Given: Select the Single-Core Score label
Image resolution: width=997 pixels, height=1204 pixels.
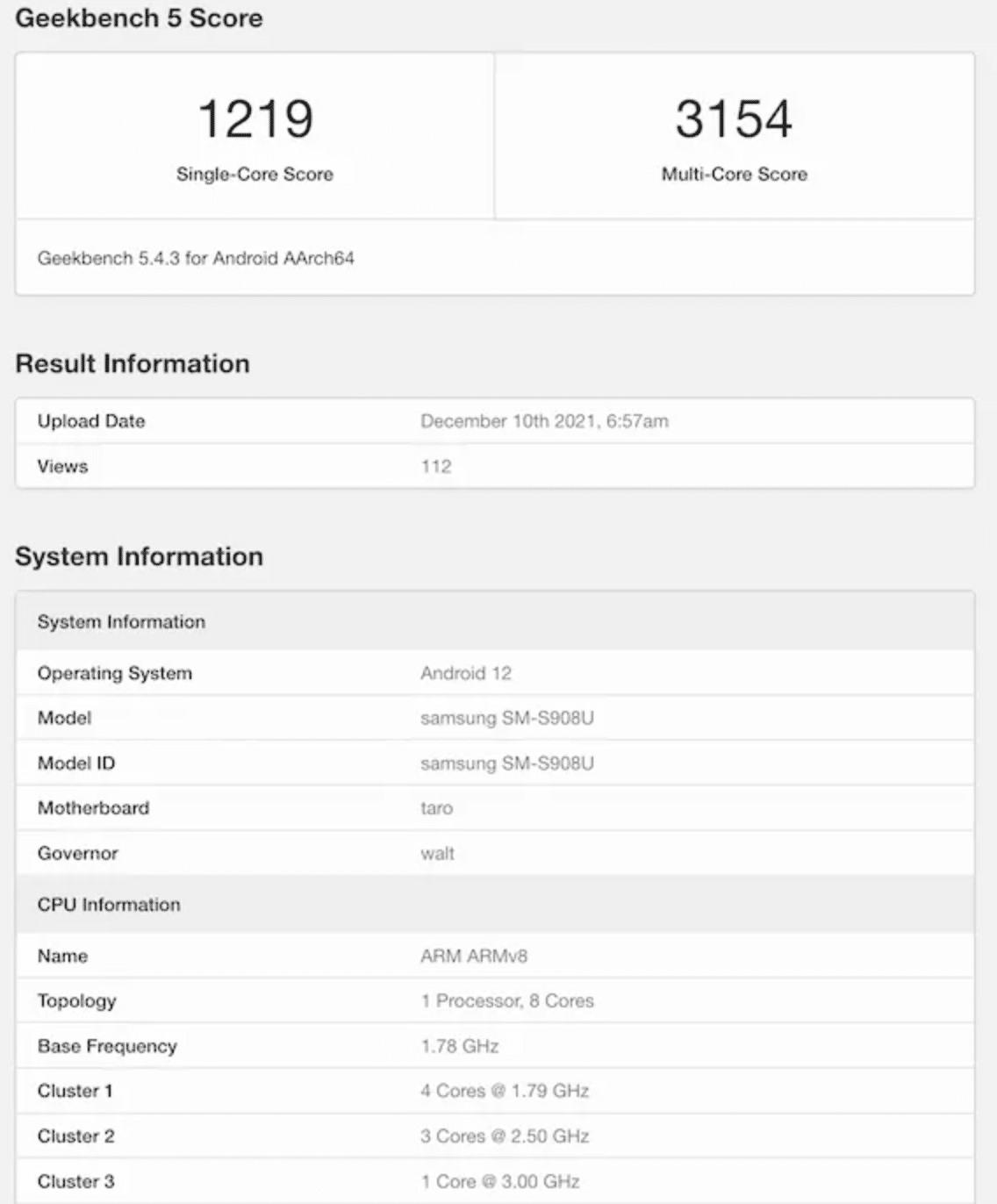Looking at the screenshot, I should pyautogui.click(x=255, y=174).
